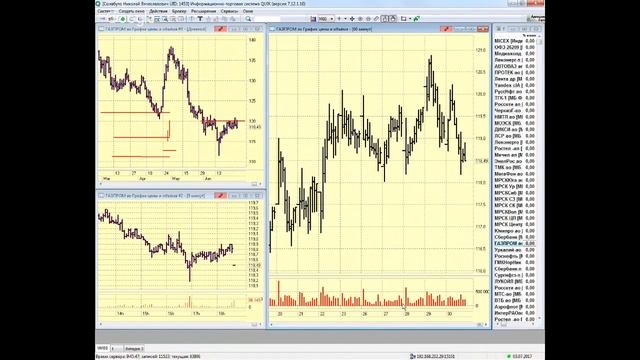Viewport: 640px width, 360px height.
Task: Select ПРОТЕК ао row in quotes table
Action: pos(515,72)
